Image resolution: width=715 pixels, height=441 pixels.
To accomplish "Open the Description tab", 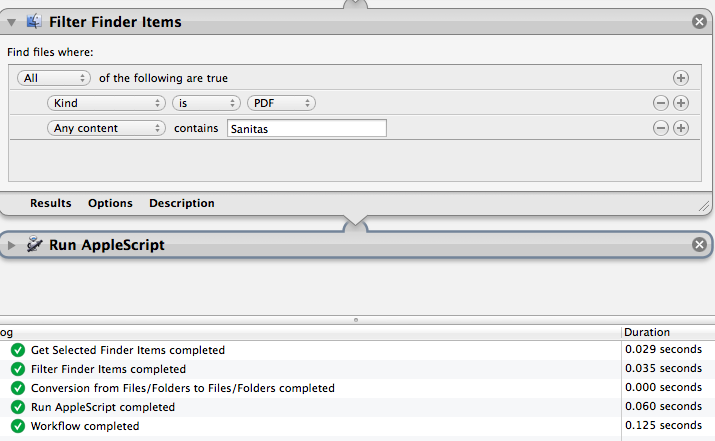I will 182,203.
